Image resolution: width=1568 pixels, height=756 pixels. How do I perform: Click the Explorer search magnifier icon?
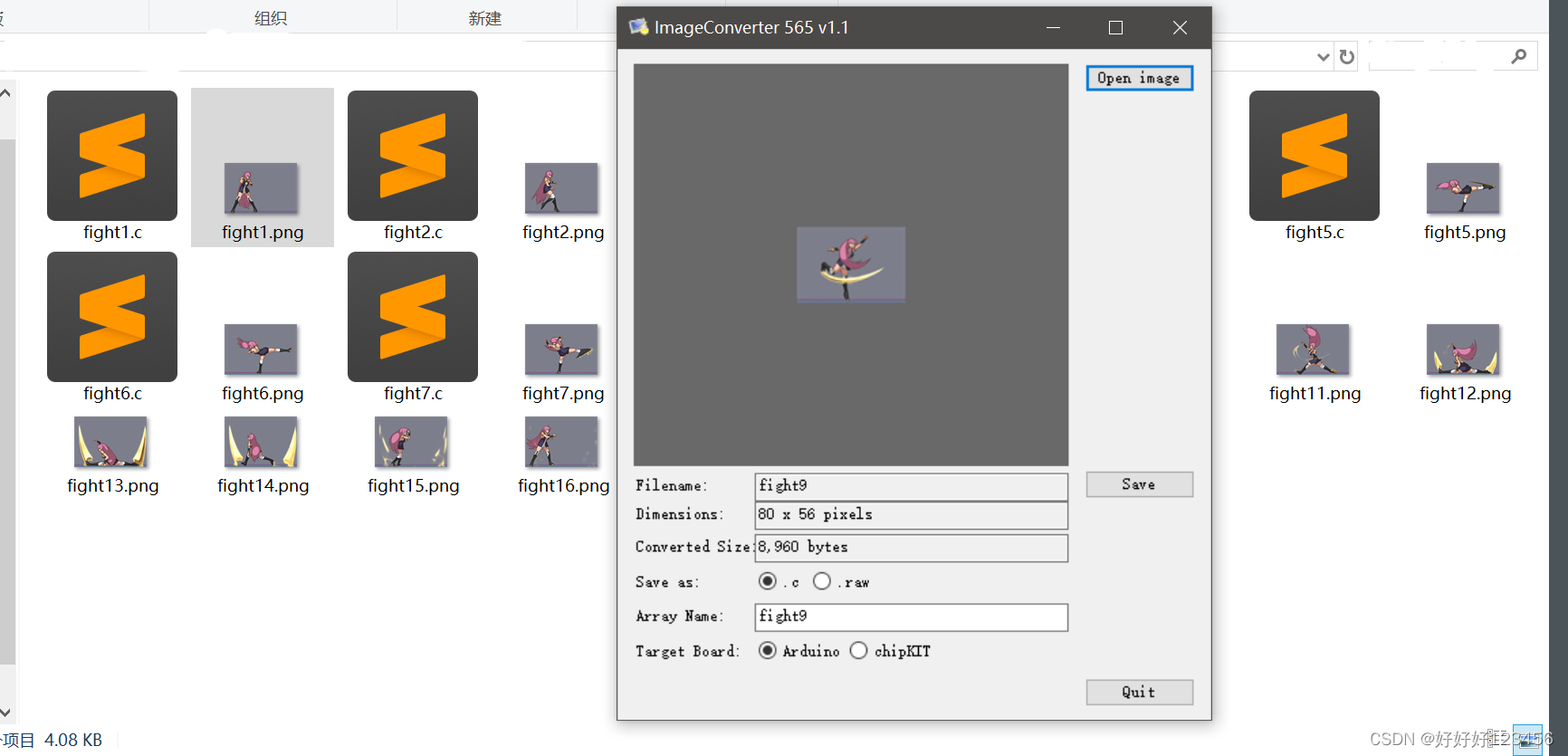click(x=1519, y=56)
